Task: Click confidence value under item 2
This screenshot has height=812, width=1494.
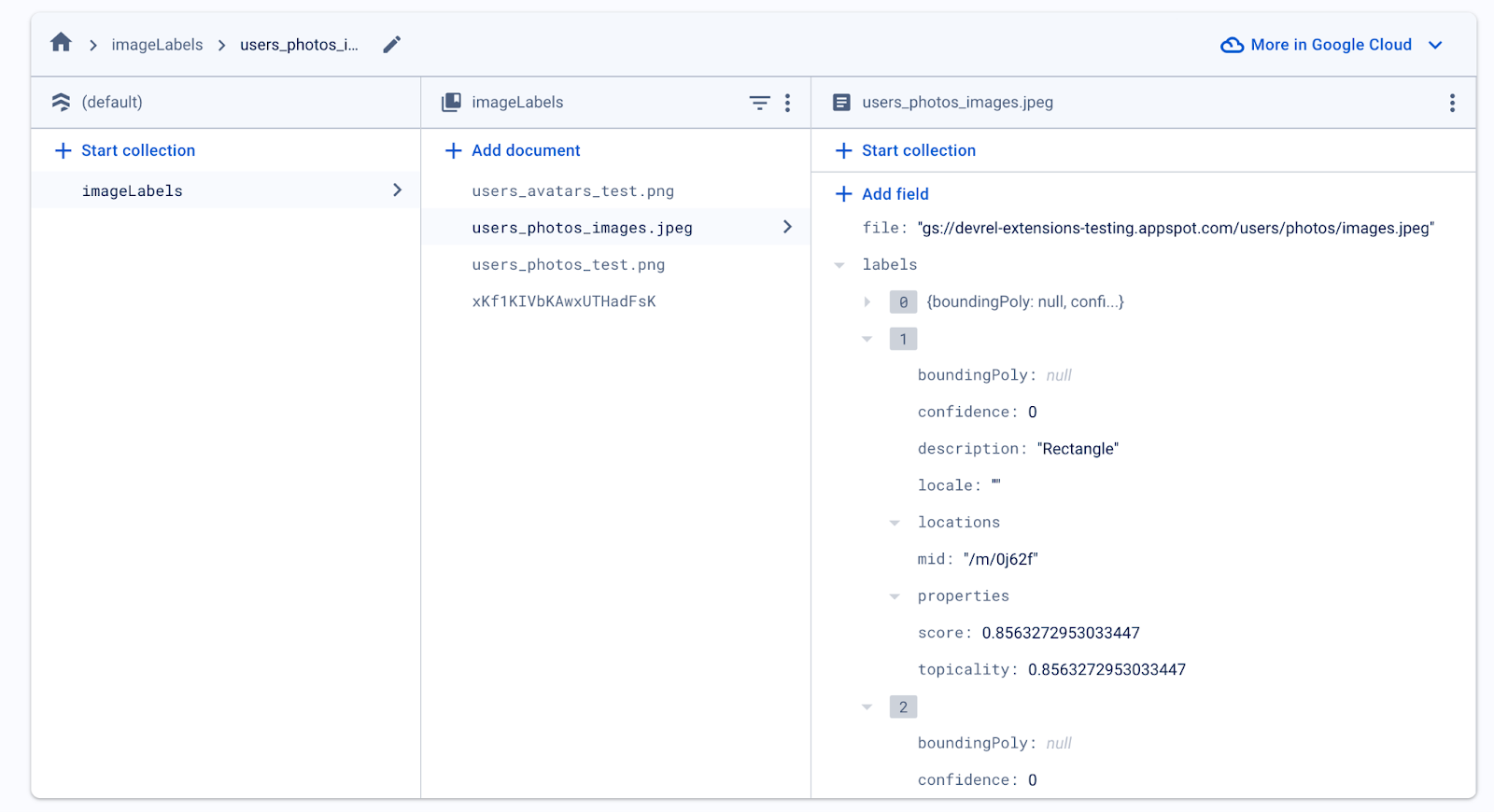Action: 1033,779
